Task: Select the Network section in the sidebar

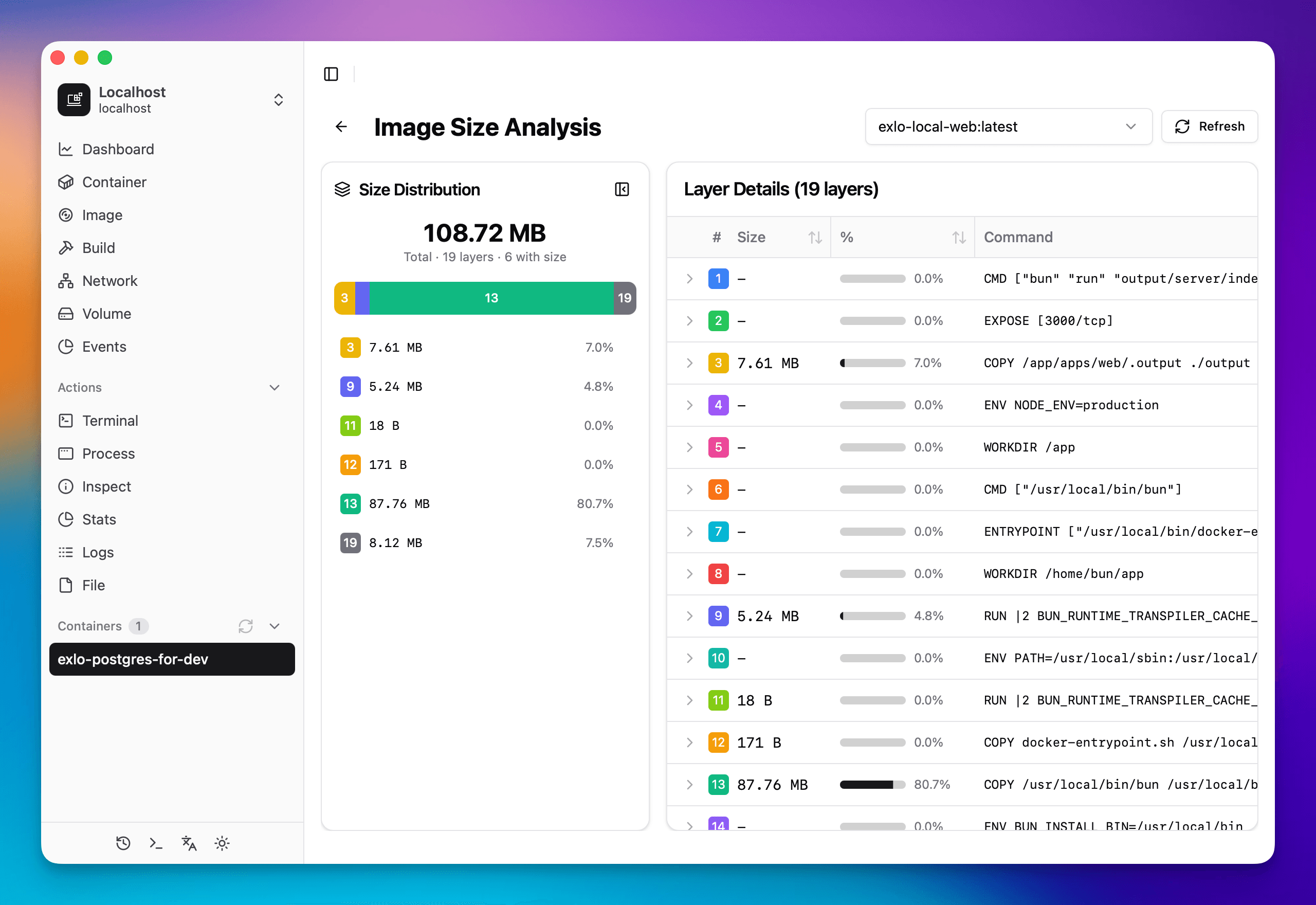Action: (109, 280)
